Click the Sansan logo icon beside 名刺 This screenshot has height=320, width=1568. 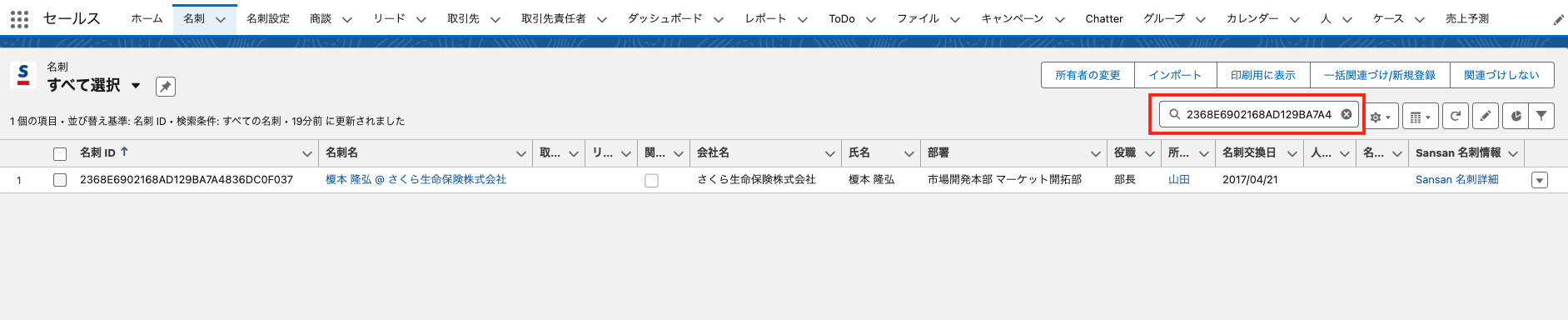pos(23,75)
